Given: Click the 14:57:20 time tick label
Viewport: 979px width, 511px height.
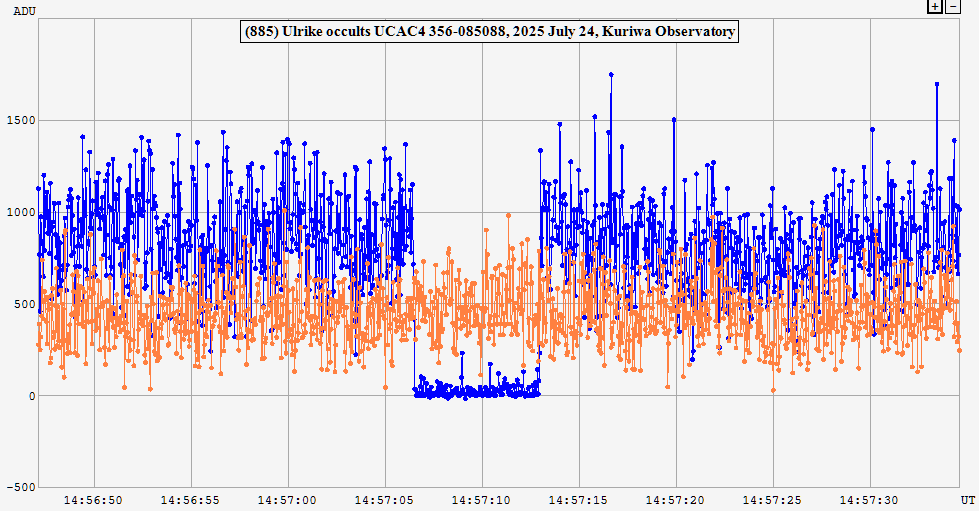Looking at the screenshot, I should click(677, 499).
